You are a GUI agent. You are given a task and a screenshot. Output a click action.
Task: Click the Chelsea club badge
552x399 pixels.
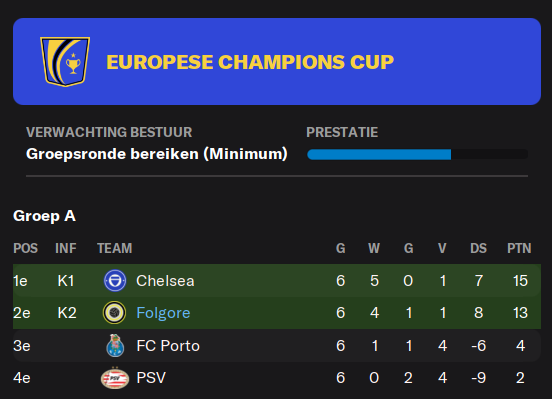click(115, 281)
